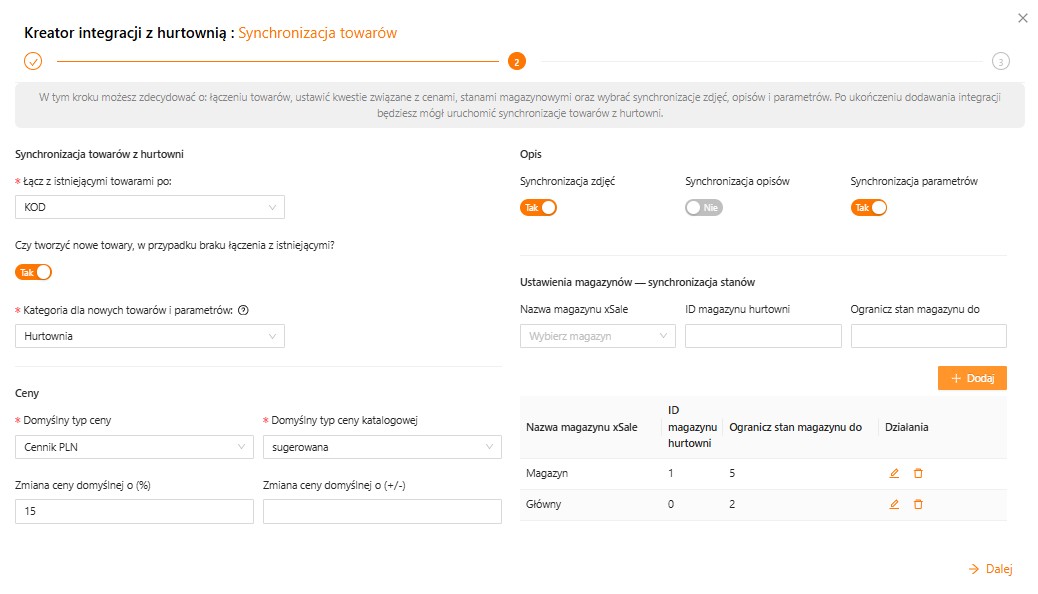Turn off Synchronizacja parametrów switch
The height and width of the screenshot is (594, 1038).
pos(869,208)
